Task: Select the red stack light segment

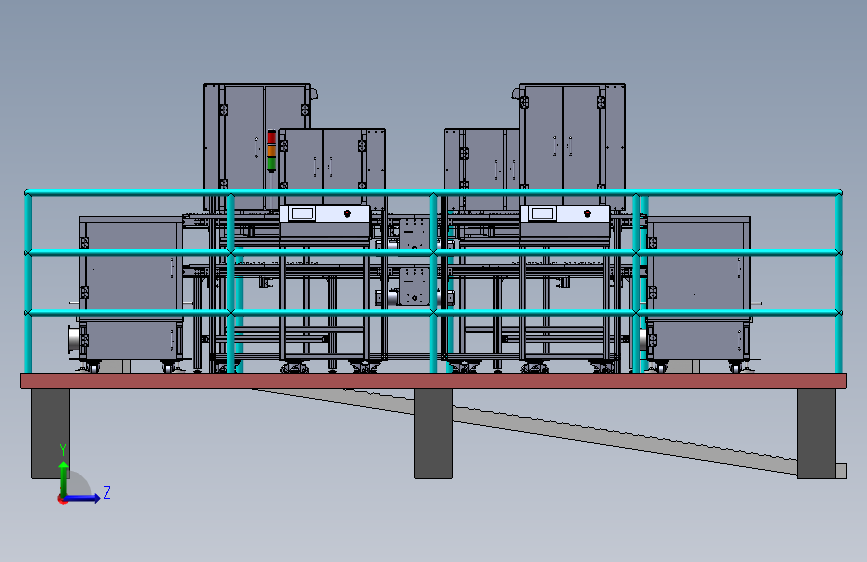Action: coord(271,138)
